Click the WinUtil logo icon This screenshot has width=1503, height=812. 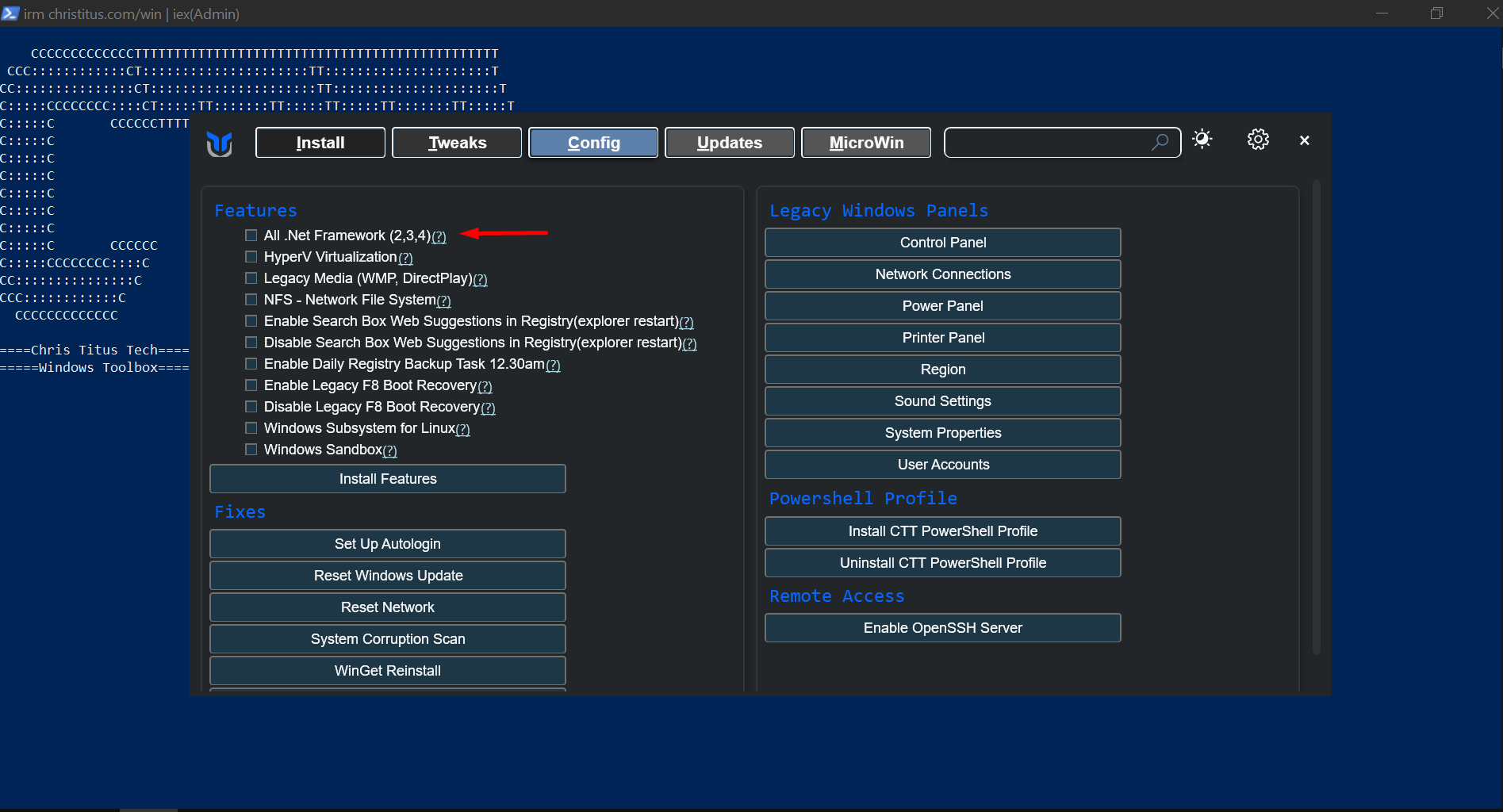click(220, 144)
